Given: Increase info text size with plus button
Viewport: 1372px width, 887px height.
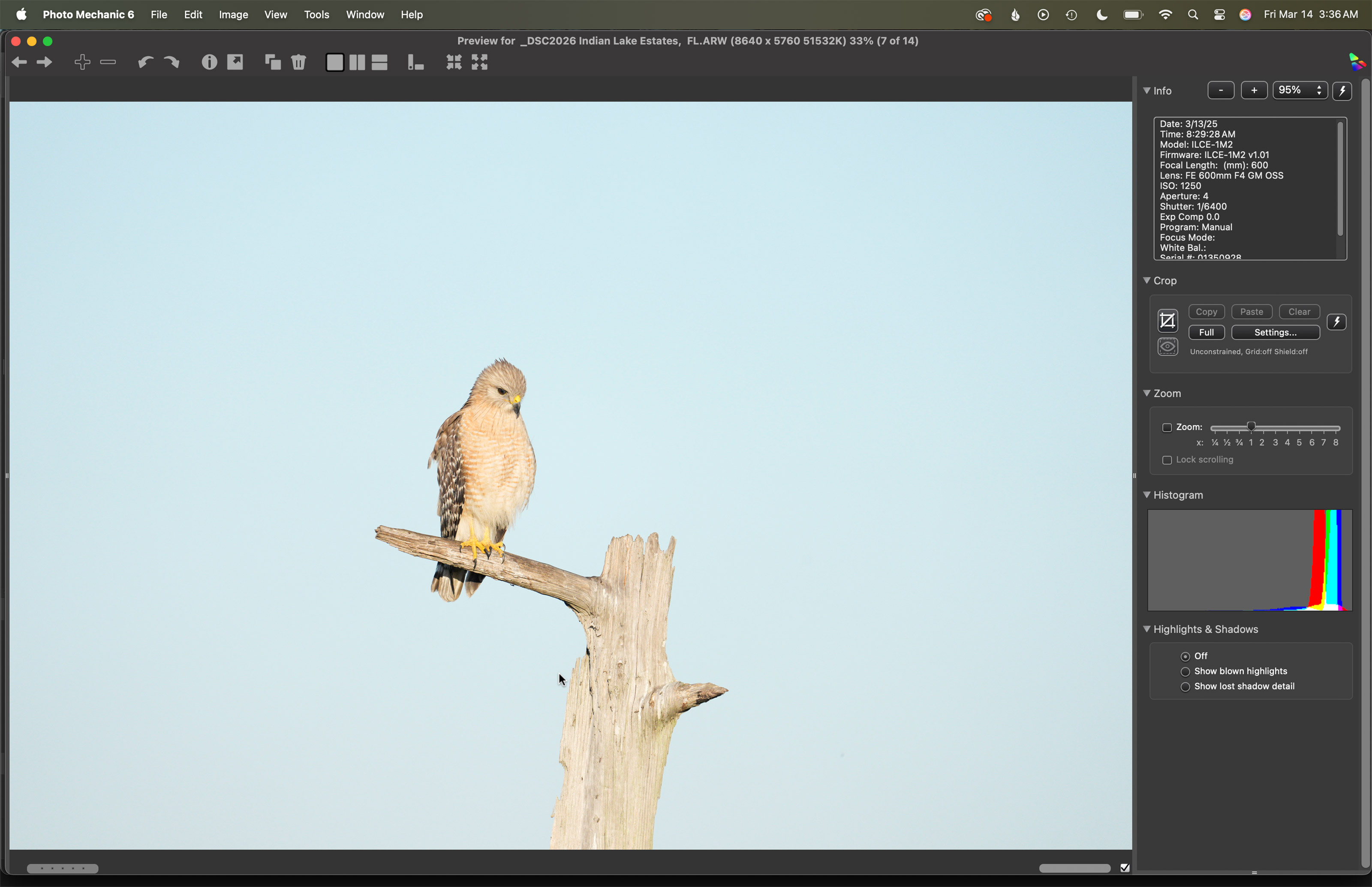Looking at the screenshot, I should point(1254,90).
